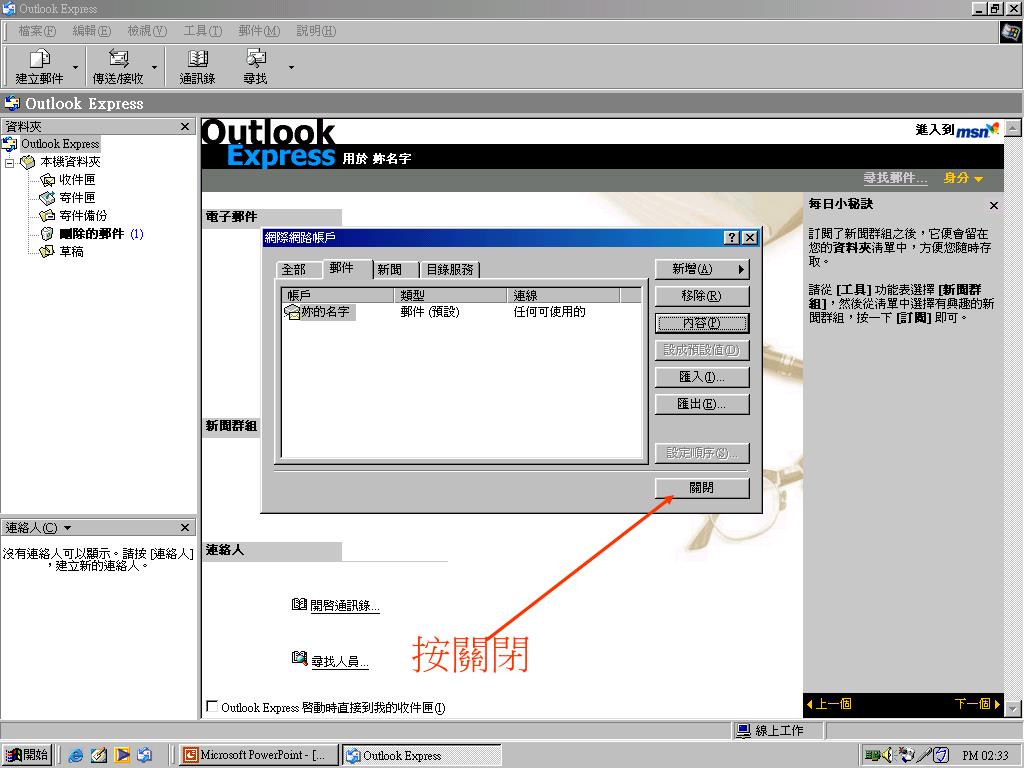This screenshot has height=768, width=1024.
Task: Close the 資料夾 folder pane
Action: (x=185, y=126)
